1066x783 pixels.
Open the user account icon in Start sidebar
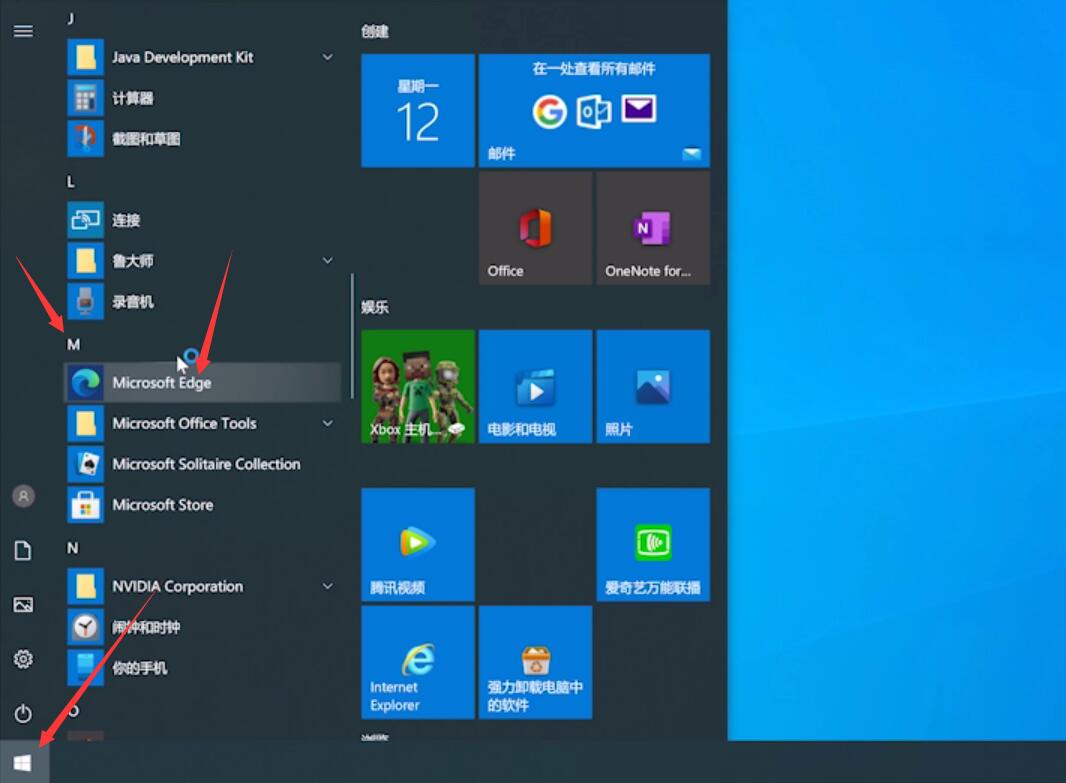23,496
